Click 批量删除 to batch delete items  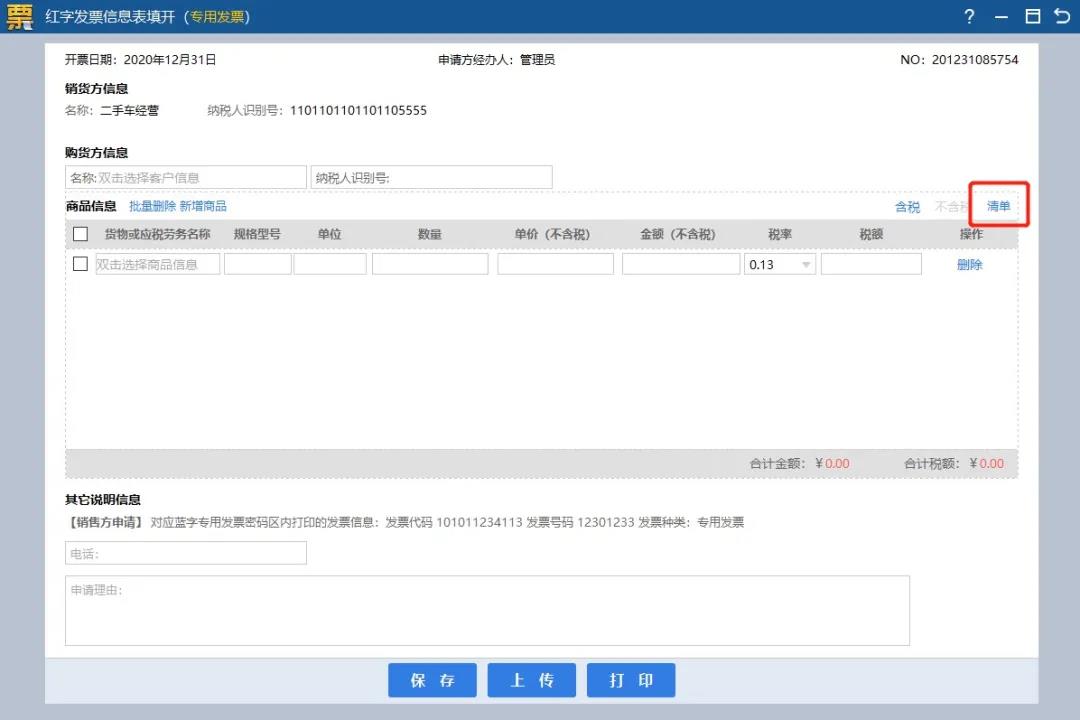(149, 207)
